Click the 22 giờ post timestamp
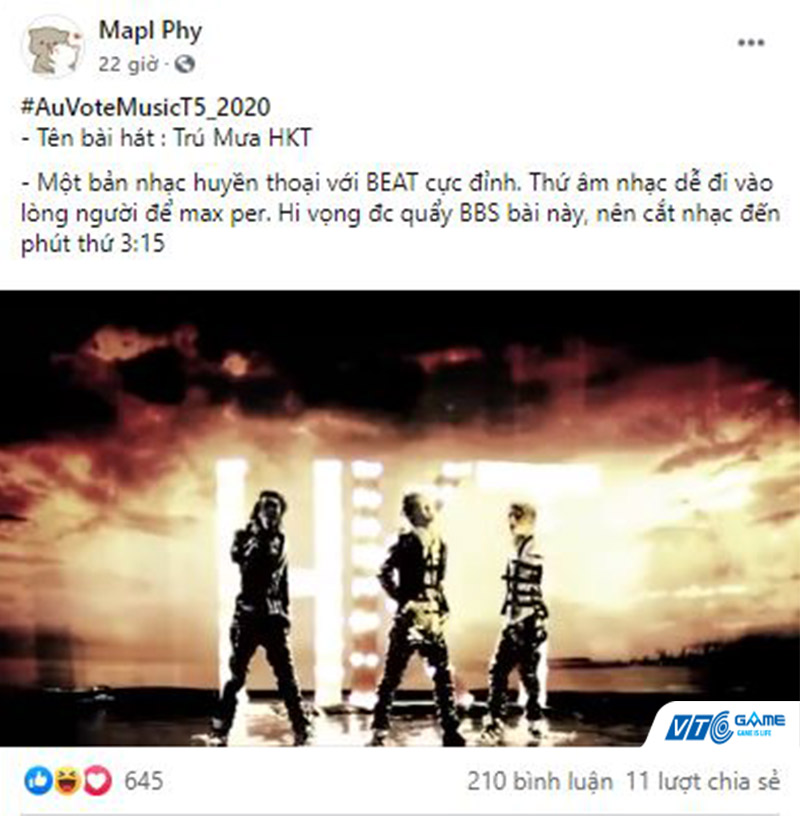The height and width of the screenshot is (816, 800). (x=128, y=64)
